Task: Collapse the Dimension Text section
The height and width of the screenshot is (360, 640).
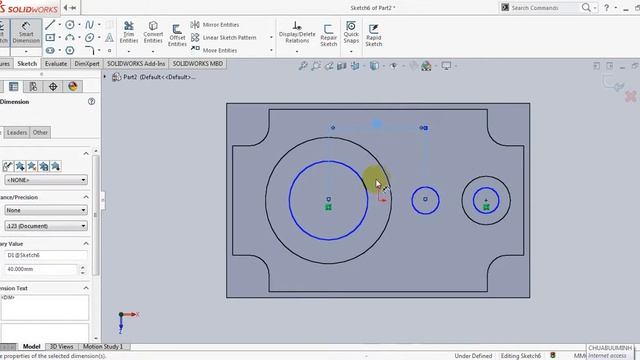Action: [x=86, y=288]
